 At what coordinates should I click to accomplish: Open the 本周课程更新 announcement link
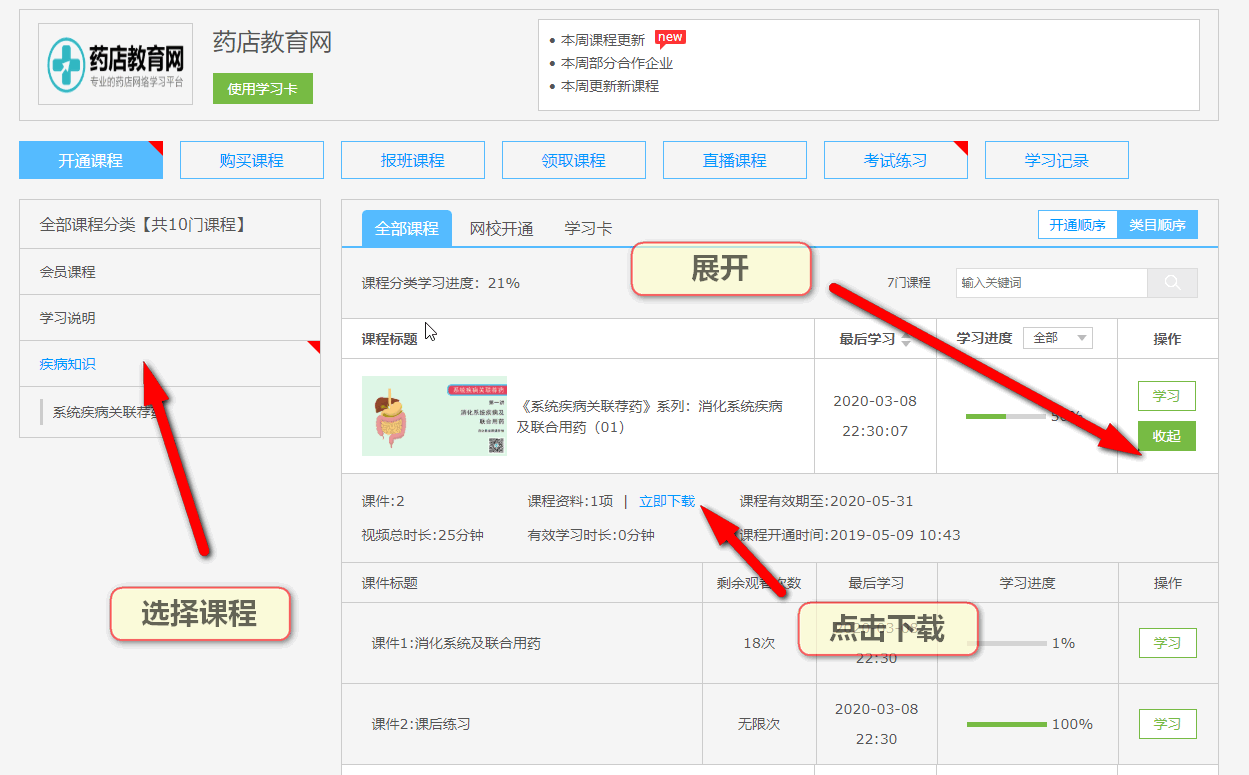(x=602, y=40)
